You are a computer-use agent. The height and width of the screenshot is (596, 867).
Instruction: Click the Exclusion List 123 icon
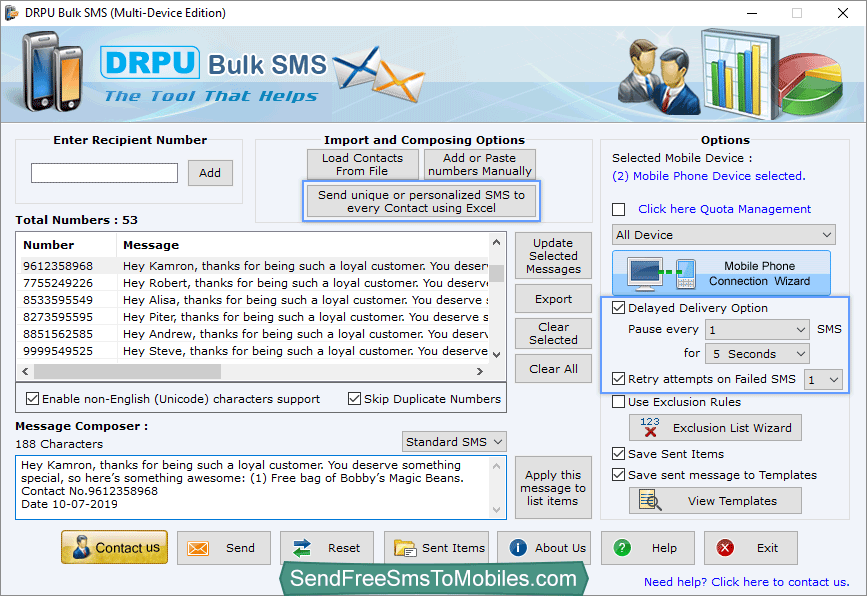pyautogui.click(x=650, y=427)
